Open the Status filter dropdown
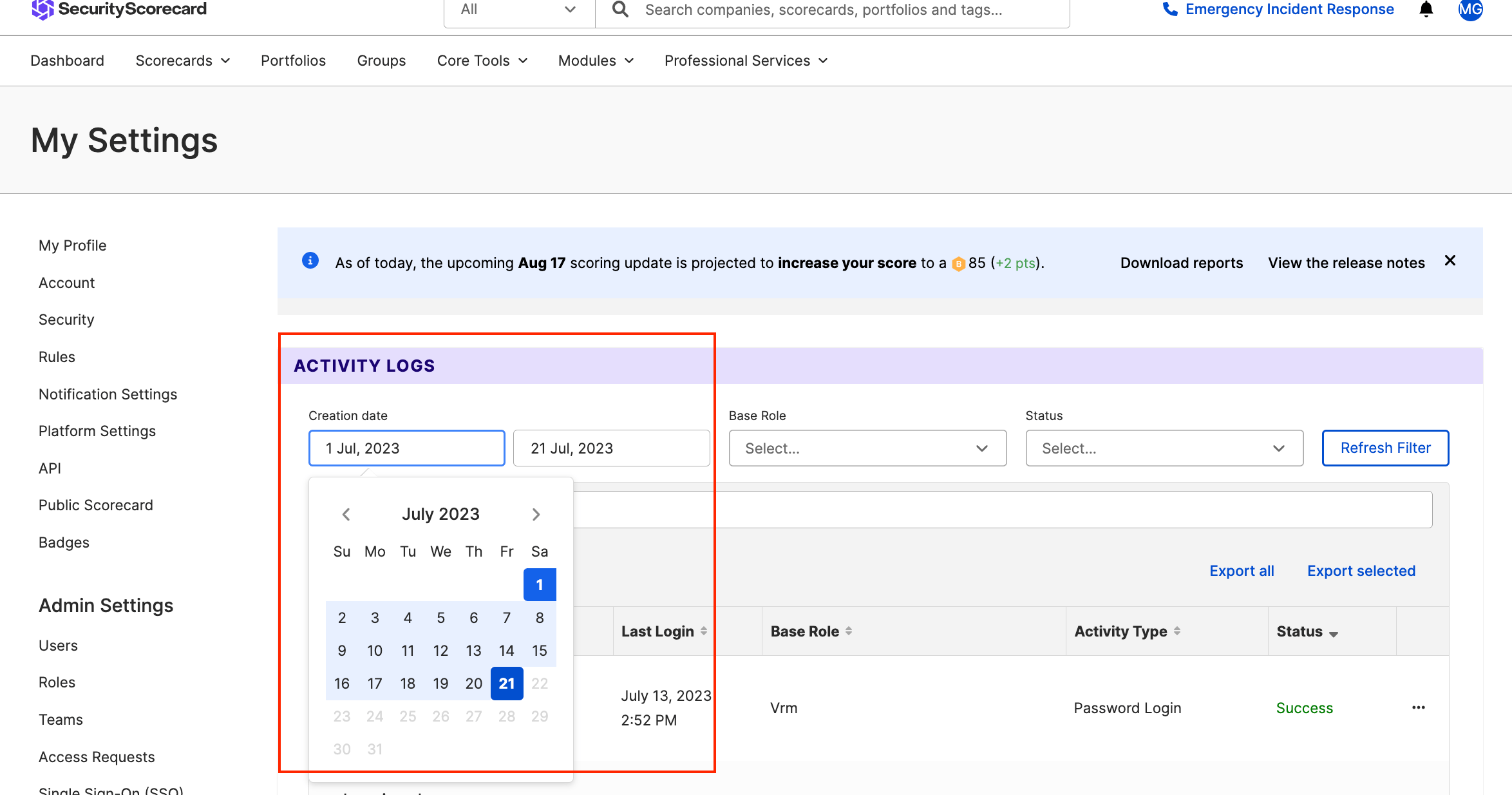Viewport: 1512px width, 795px height. 1164,448
